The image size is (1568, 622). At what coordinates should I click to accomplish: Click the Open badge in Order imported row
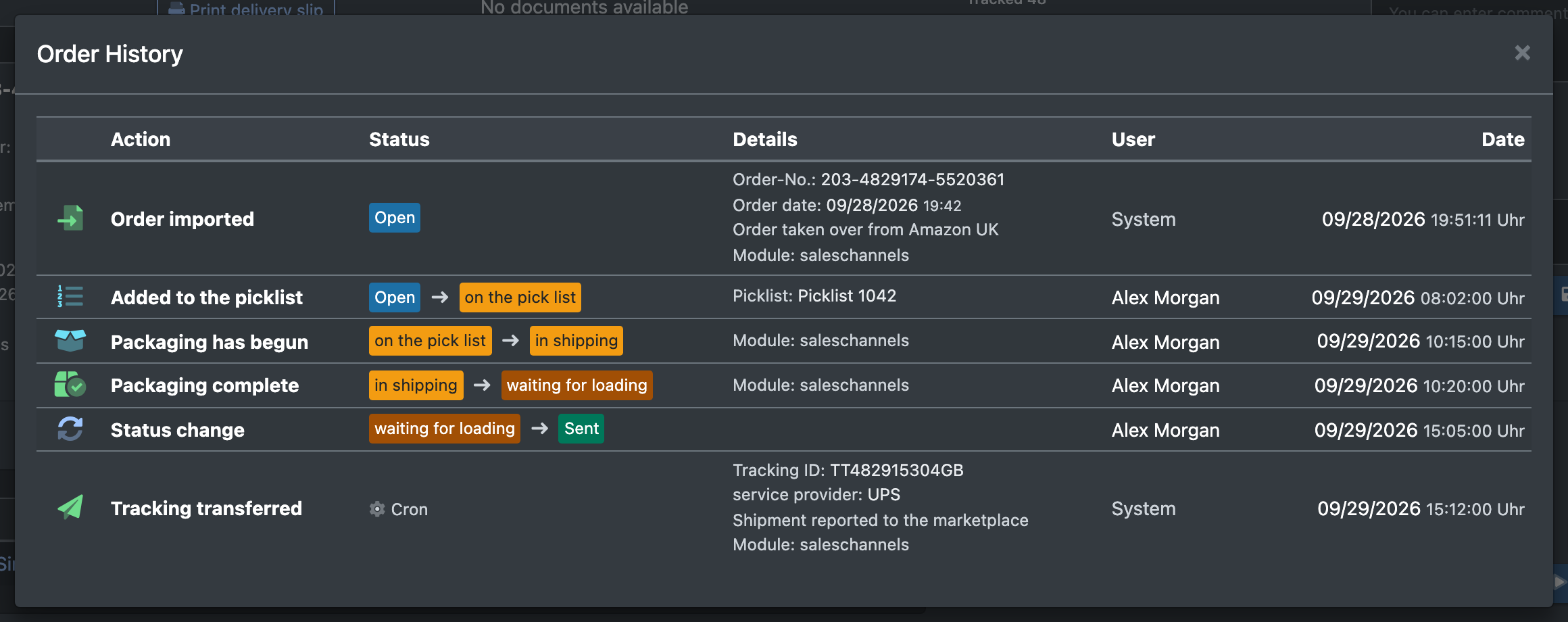[x=395, y=218]
